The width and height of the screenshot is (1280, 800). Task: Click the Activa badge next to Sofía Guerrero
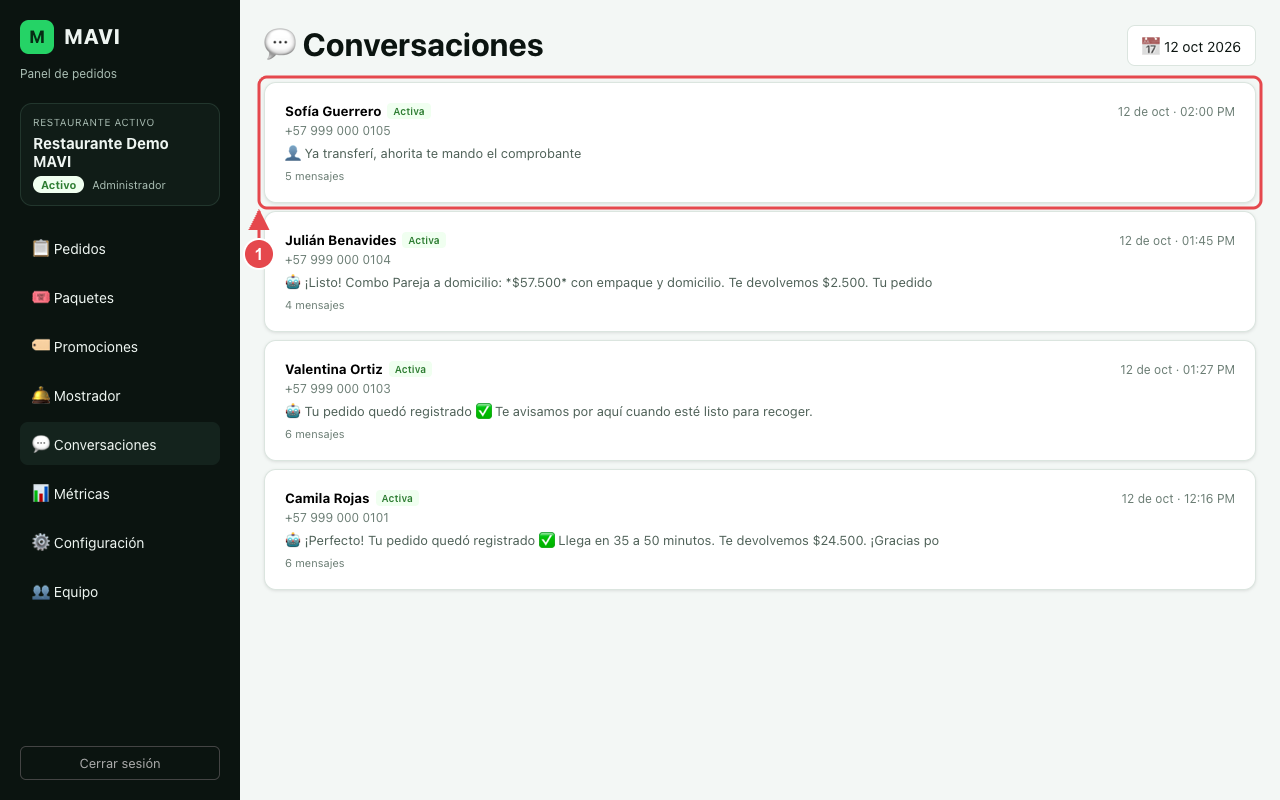coord(409,111)
